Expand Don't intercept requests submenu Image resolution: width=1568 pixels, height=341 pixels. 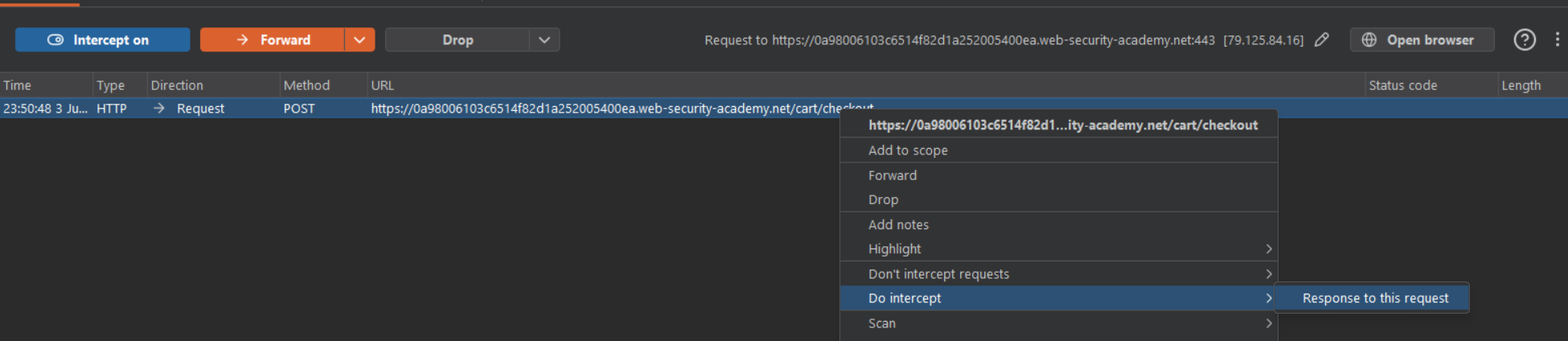pos(1058,273)
